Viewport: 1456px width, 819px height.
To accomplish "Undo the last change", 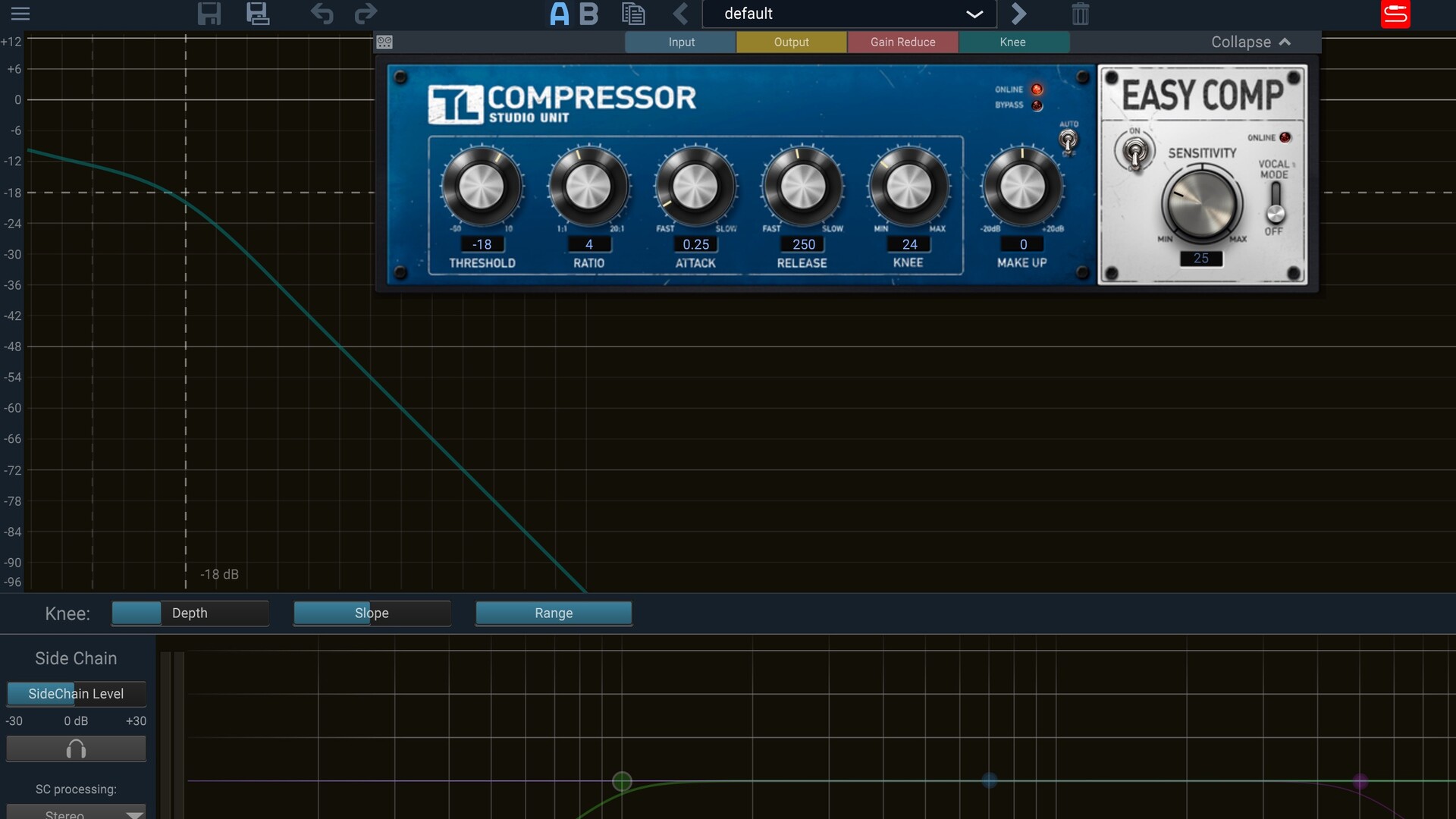I will [322, 14].
